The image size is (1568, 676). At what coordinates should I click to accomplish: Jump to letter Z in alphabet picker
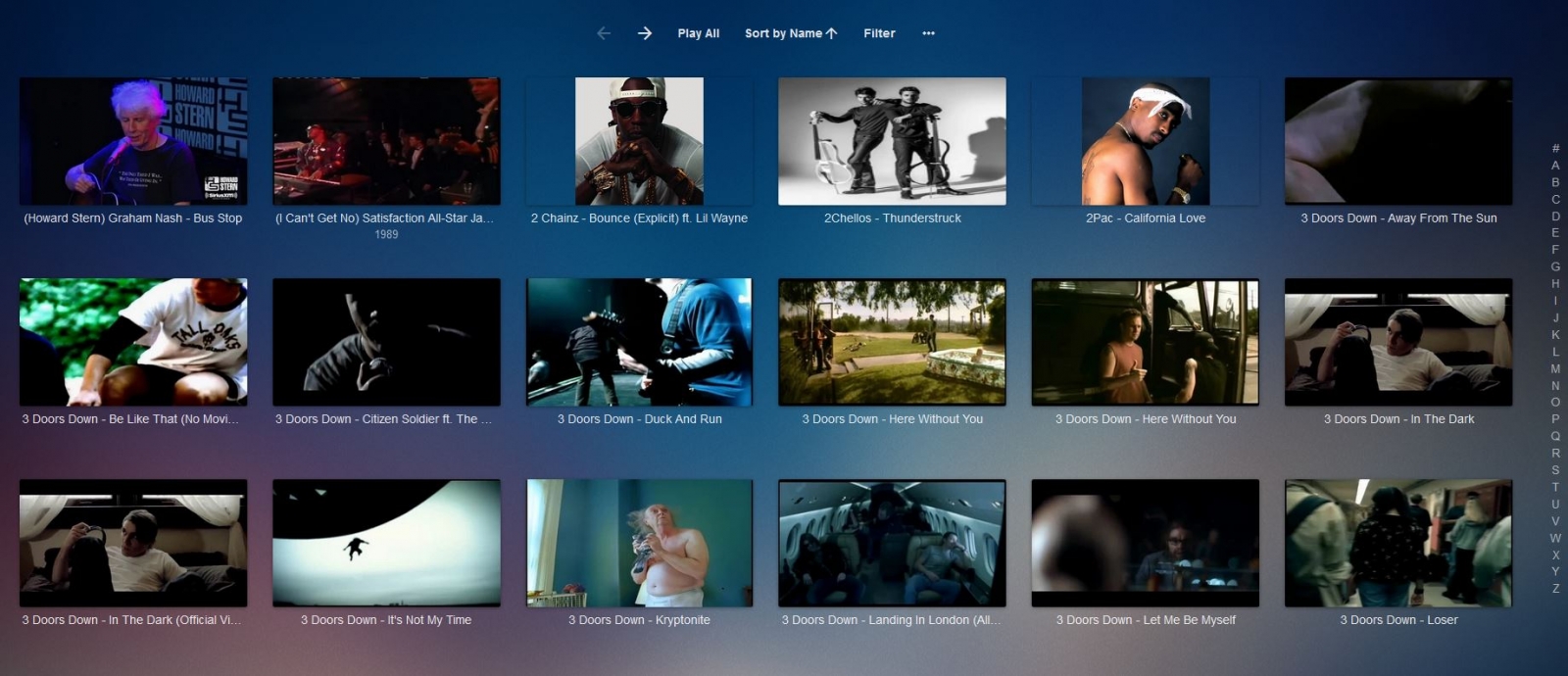tap(1555, 589)
